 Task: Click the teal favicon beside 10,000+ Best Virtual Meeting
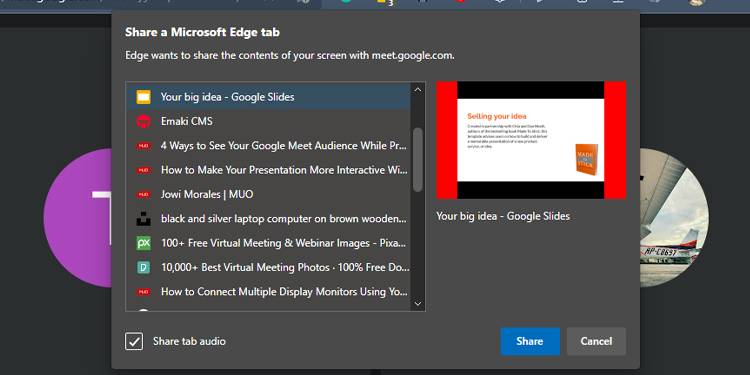pos(143,267)
